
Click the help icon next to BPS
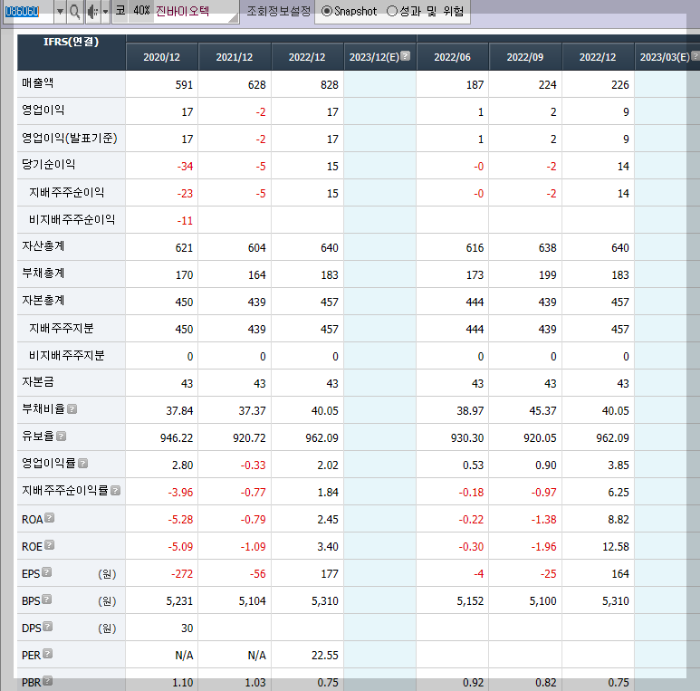[47, 599]
